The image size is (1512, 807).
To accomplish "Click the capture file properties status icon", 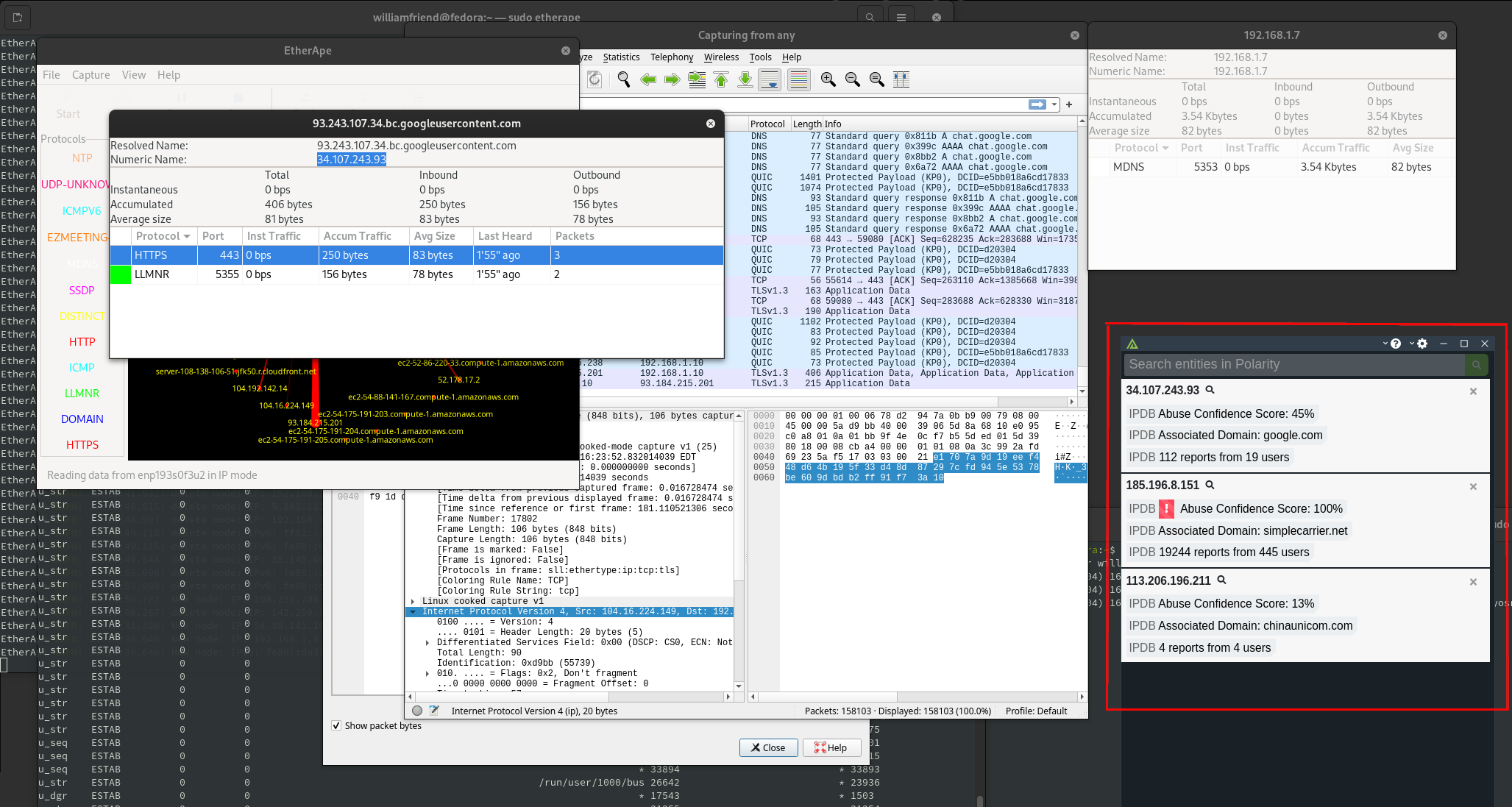I will coord(434,711).
